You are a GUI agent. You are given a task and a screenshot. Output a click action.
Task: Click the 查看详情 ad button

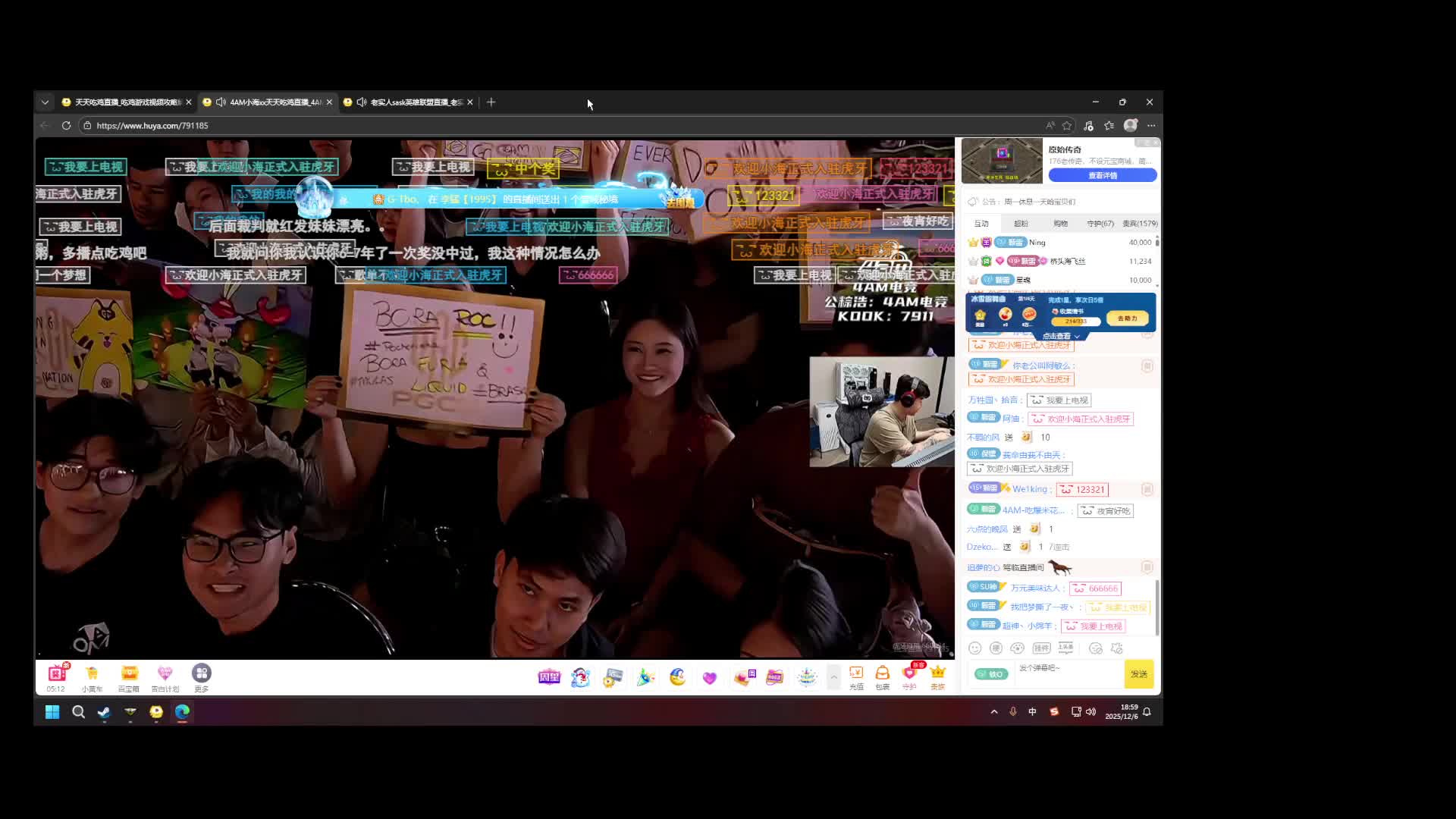tap(1102, 175)
